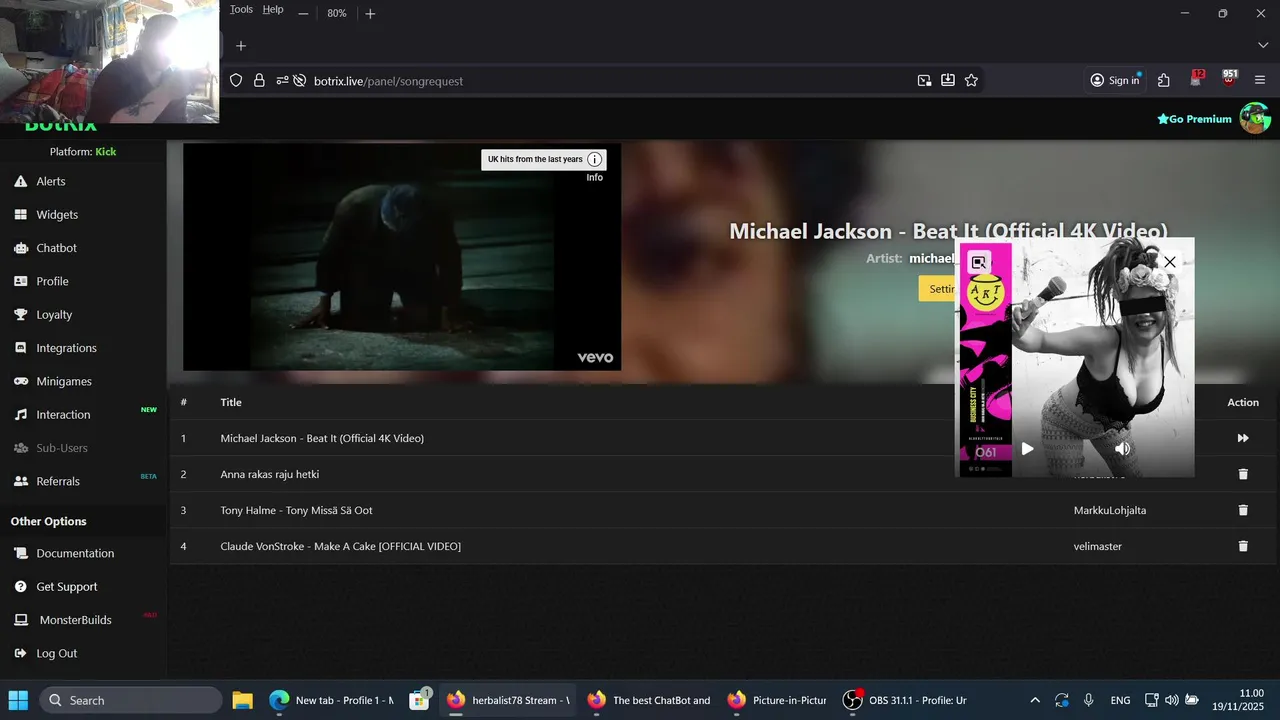Select Claude VonStroke - Make A Cake title

pos(340,546)
